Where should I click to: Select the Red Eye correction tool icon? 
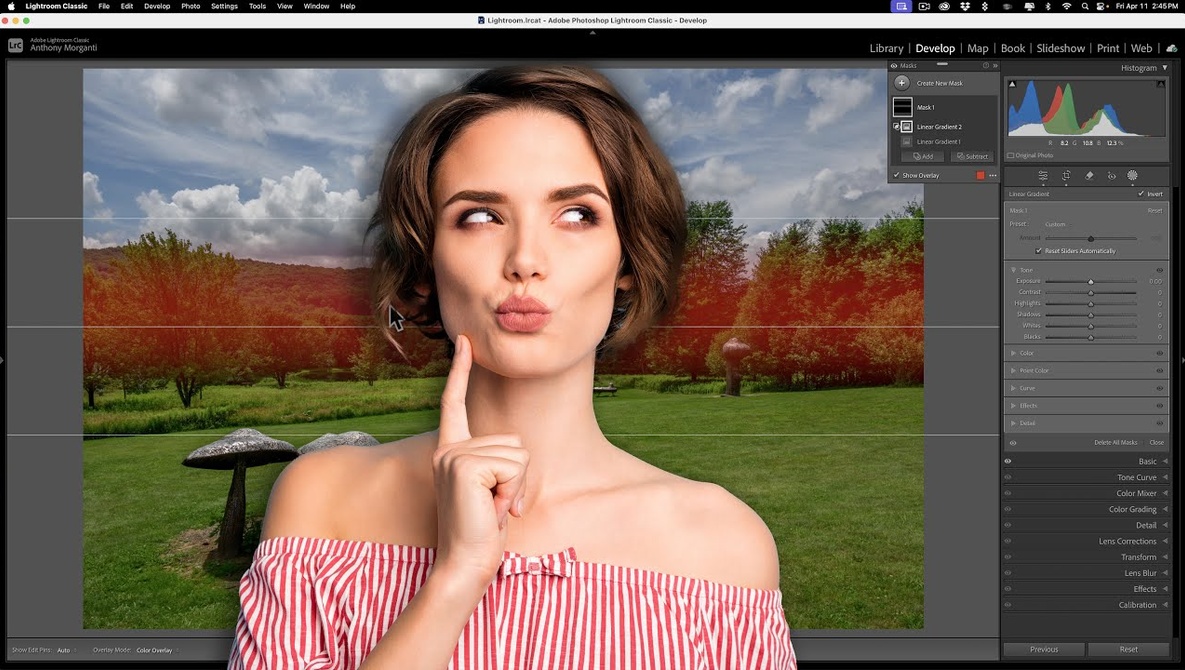[1111, 176]
